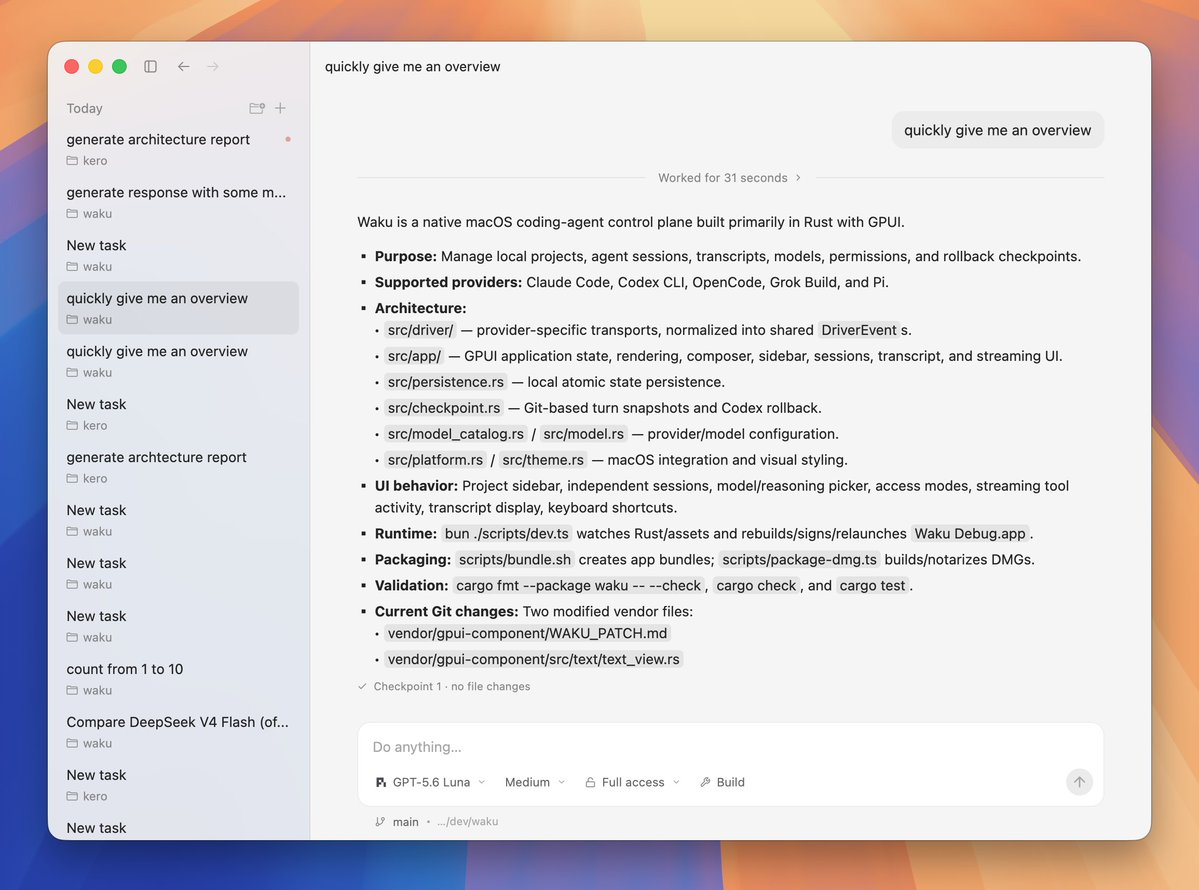Click the Today section header
The image size is (1199, 890).
pos(84,109)
